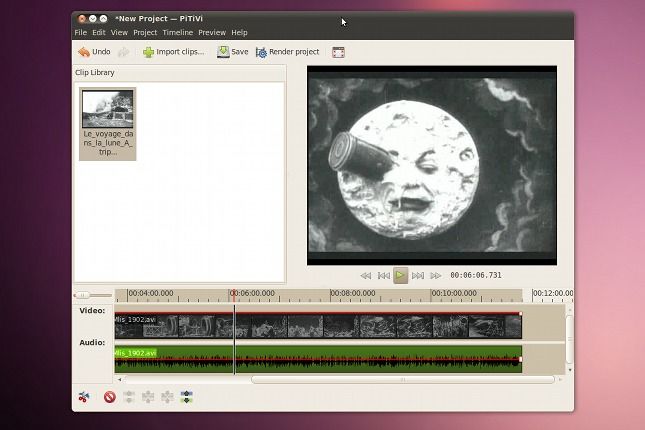This screenshot has height=430, width=645.
Task: Open the File menu
Action: coord(81,32)
